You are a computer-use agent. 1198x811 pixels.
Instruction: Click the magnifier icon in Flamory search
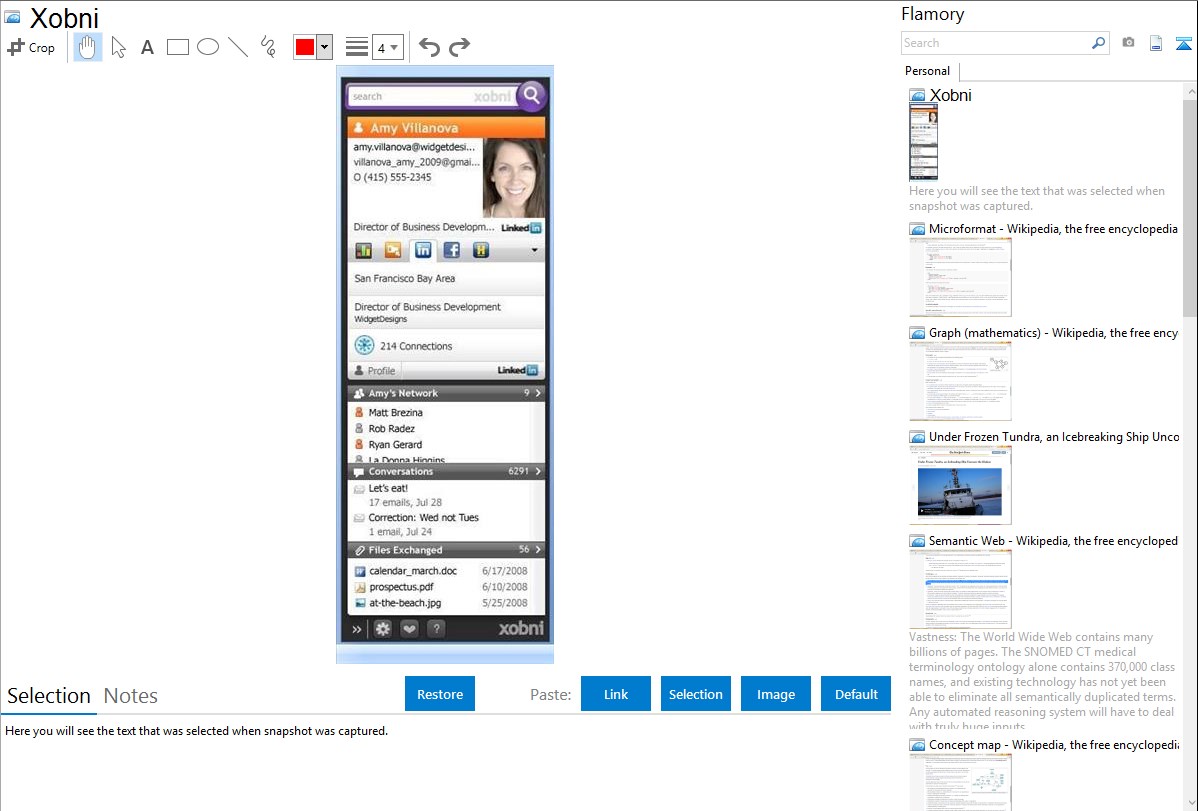1099,43
